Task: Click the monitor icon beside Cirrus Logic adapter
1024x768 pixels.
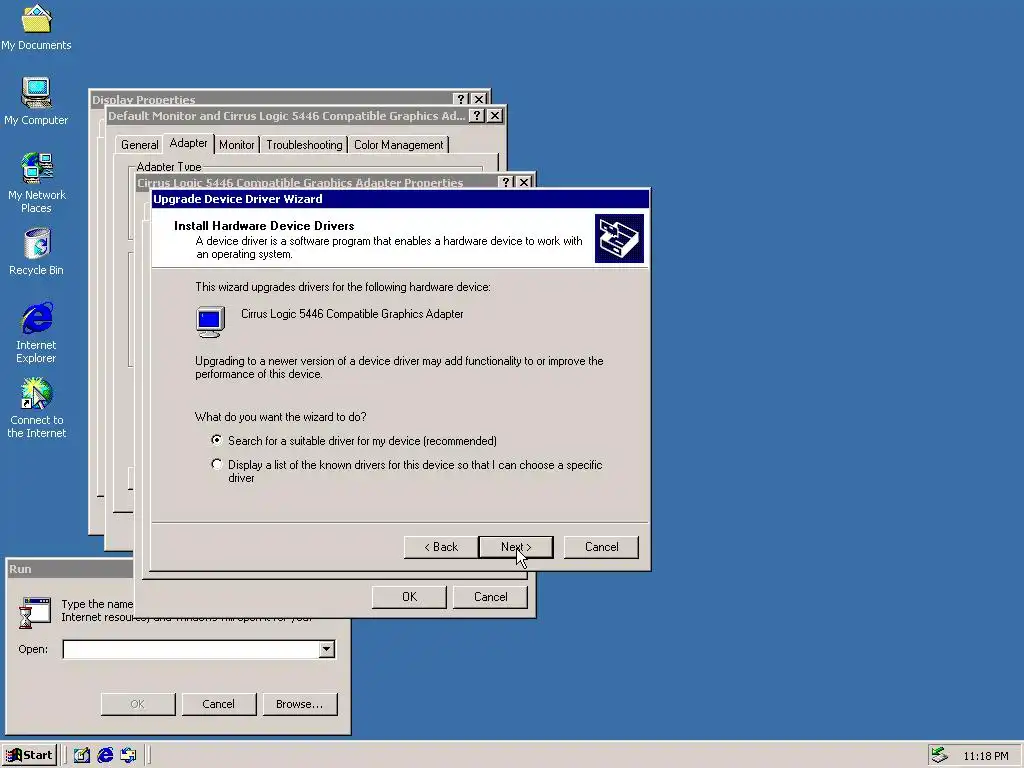Action: pos(210,321)
